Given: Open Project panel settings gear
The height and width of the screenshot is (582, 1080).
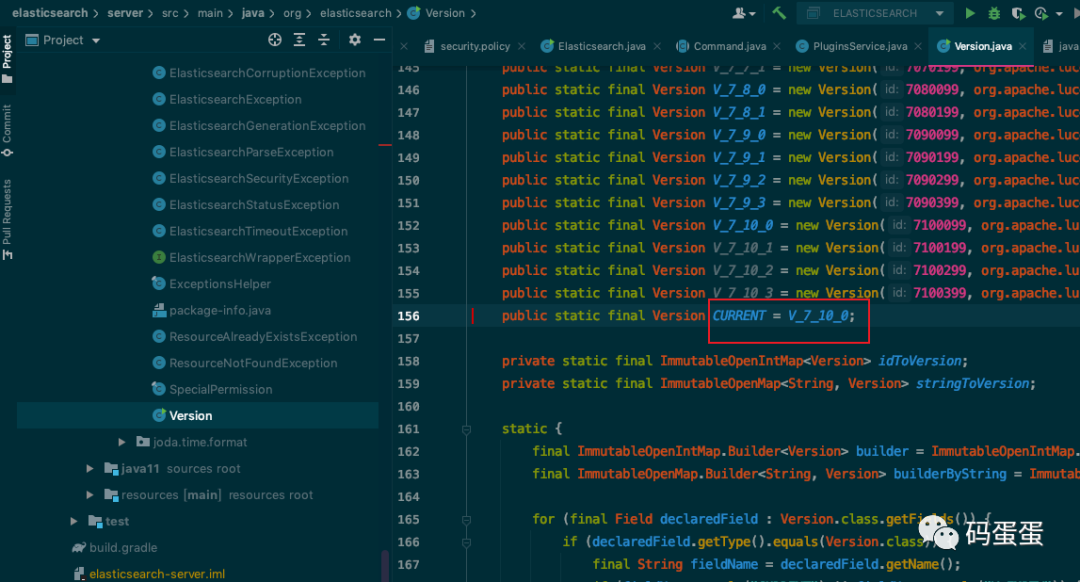Looking at the screenshot, I should tap(354, 40).
